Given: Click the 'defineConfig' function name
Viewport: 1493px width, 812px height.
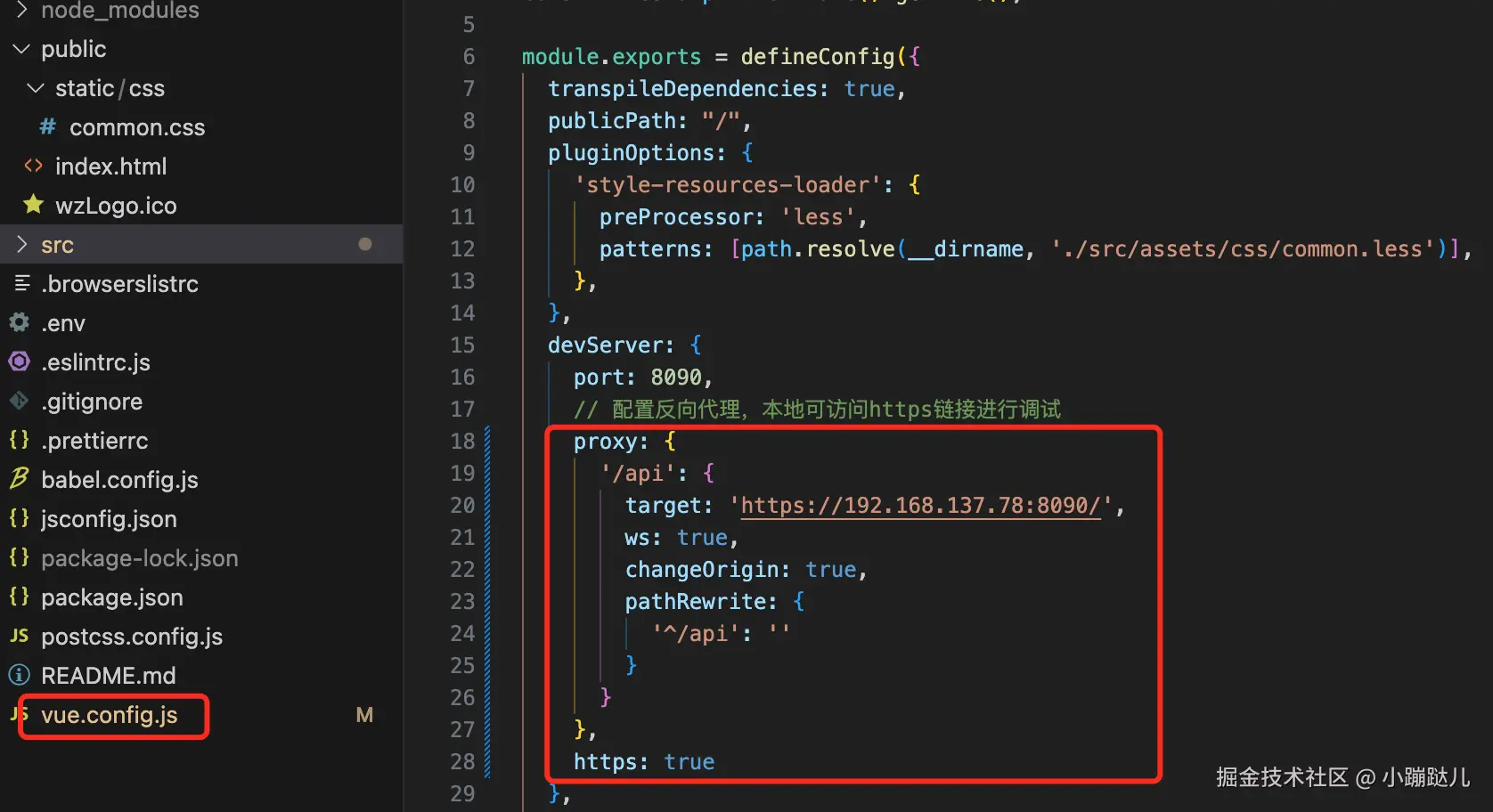Looking at the screenshot, I should (818, 57).
